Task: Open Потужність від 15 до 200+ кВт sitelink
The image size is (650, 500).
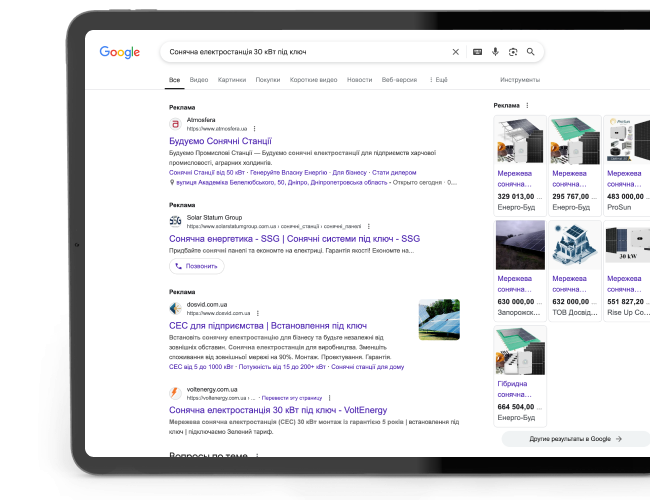Action: click(282, 367)
